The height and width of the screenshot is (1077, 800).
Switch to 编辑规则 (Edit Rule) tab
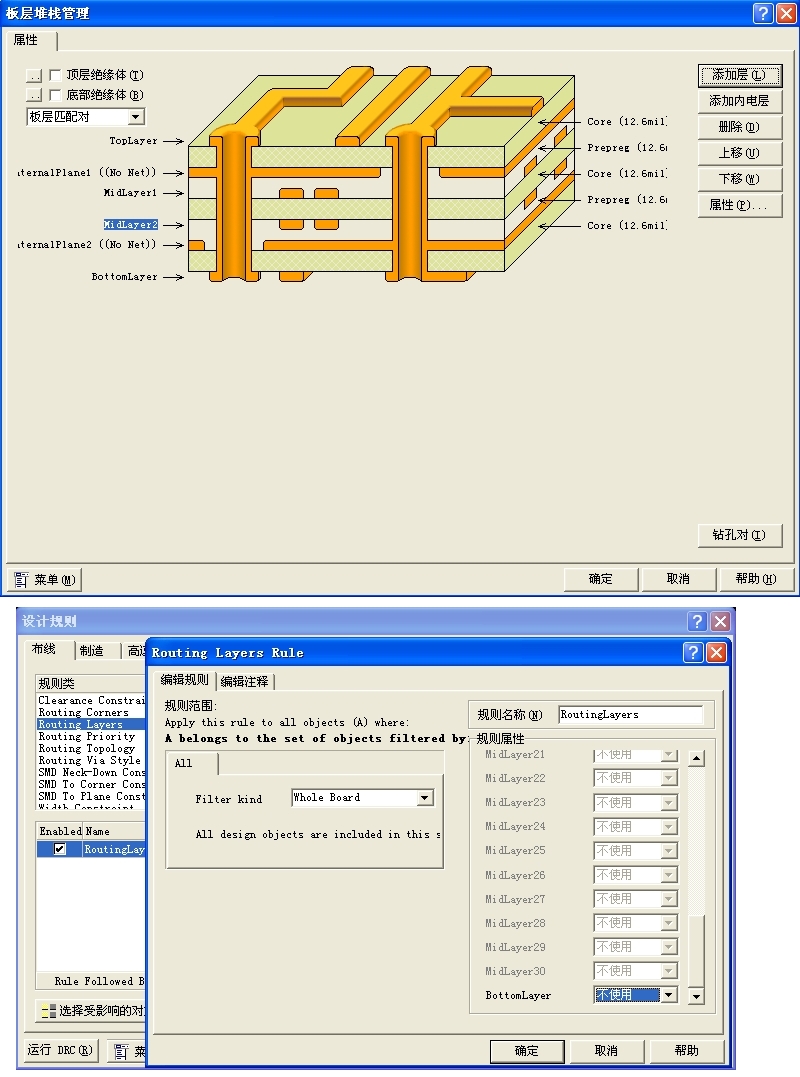184,680
